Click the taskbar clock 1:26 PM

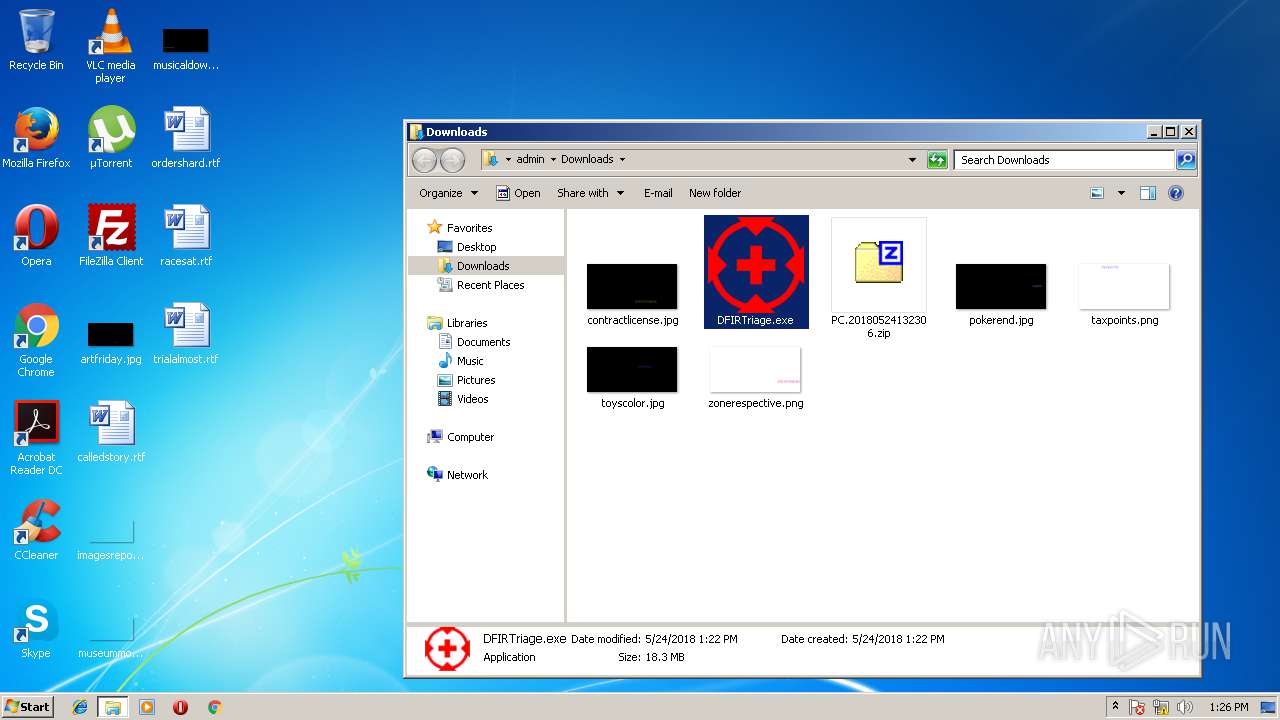coord(1228,707)
